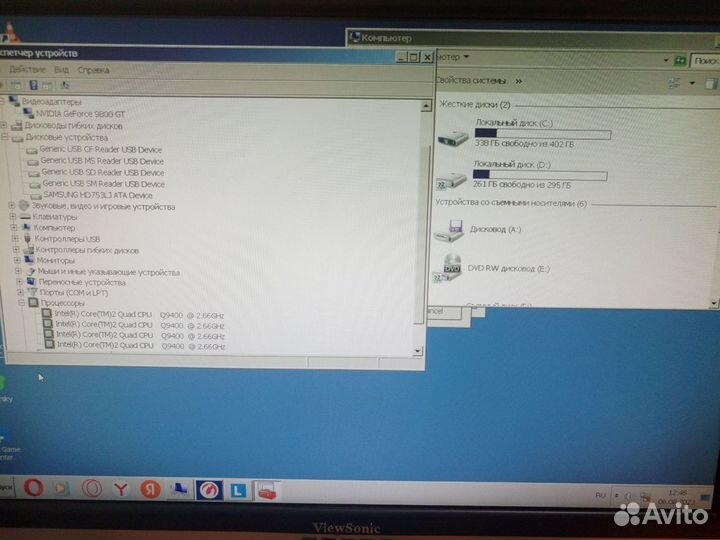Click the blue L icon in taskbar
This screenshot has height=540, width=720.
point(238,491)
